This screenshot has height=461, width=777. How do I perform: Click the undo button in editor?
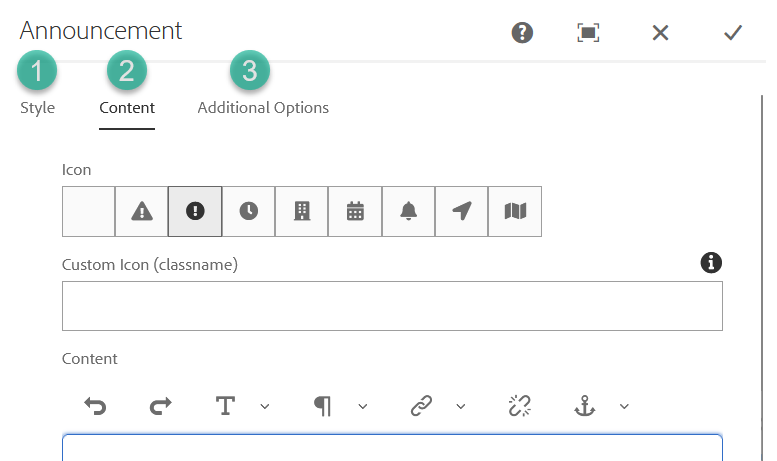pos(96,405)
